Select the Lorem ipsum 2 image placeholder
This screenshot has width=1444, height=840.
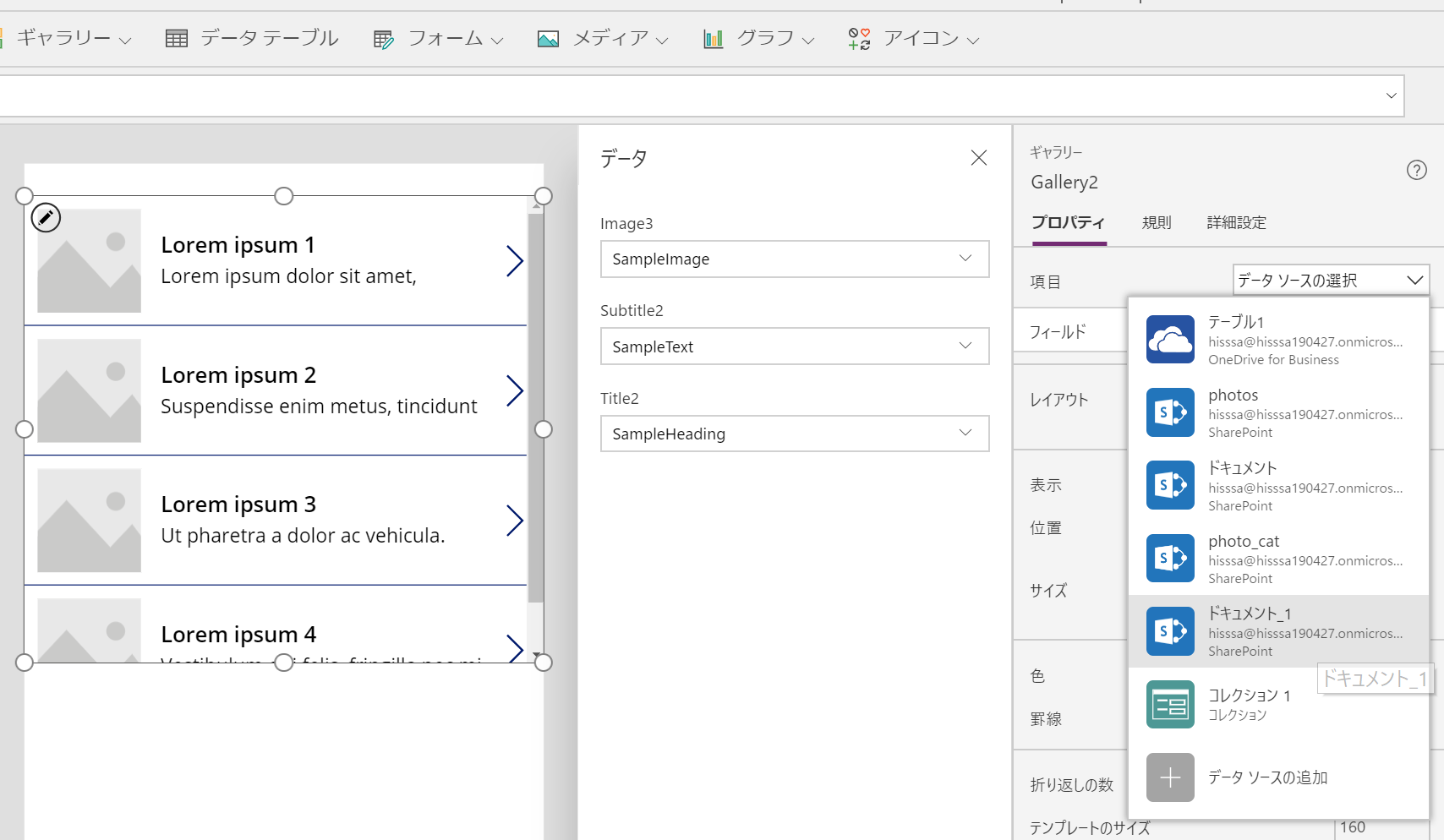89,390
